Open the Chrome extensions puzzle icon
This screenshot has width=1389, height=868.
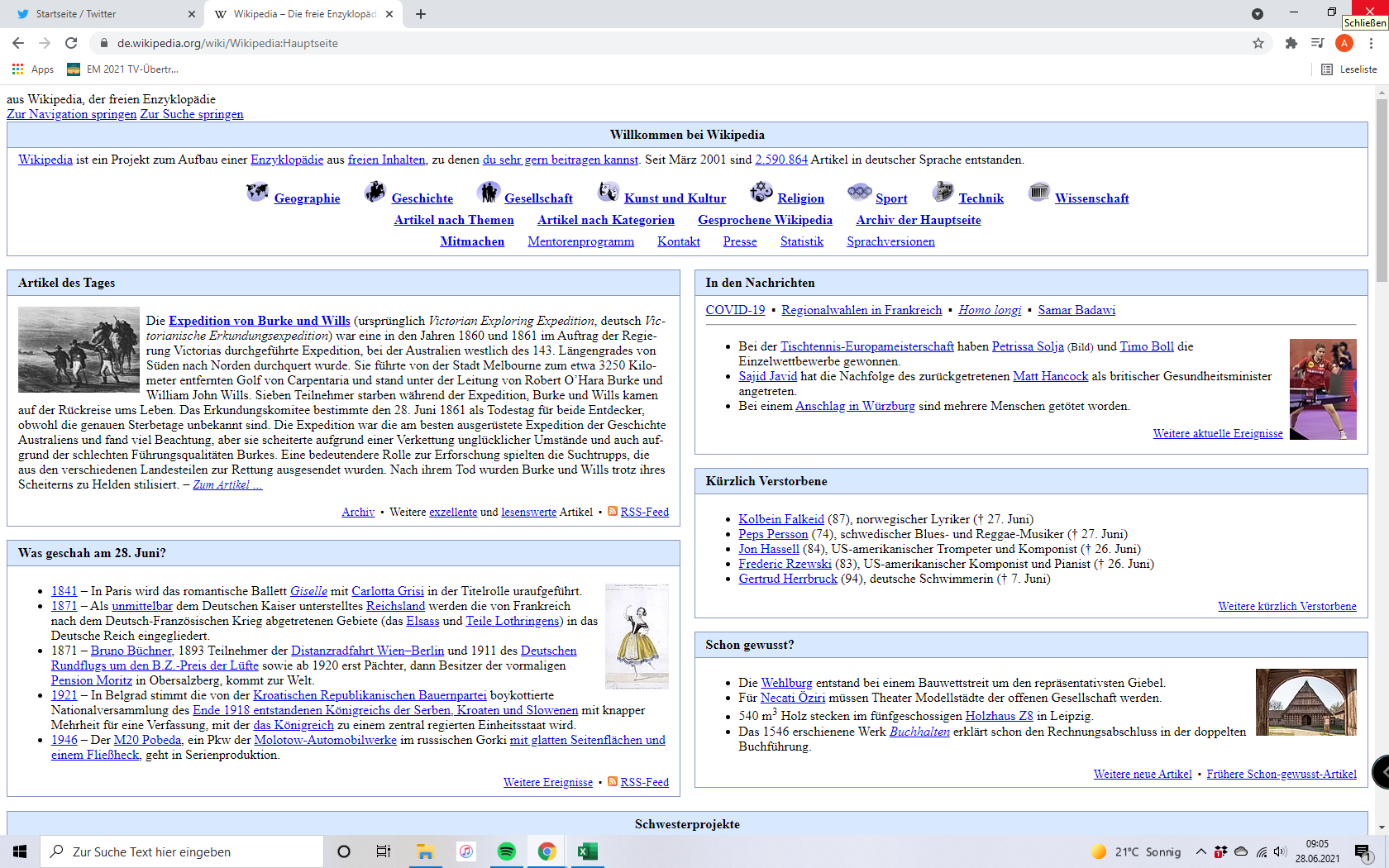[x=1291, y=43]
